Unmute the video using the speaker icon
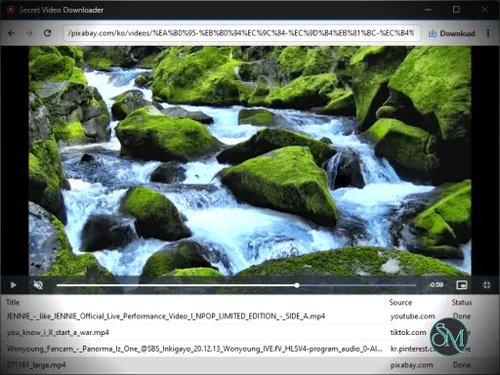Image resolution: width=500 pixels, height=375 pixels. 38,285
